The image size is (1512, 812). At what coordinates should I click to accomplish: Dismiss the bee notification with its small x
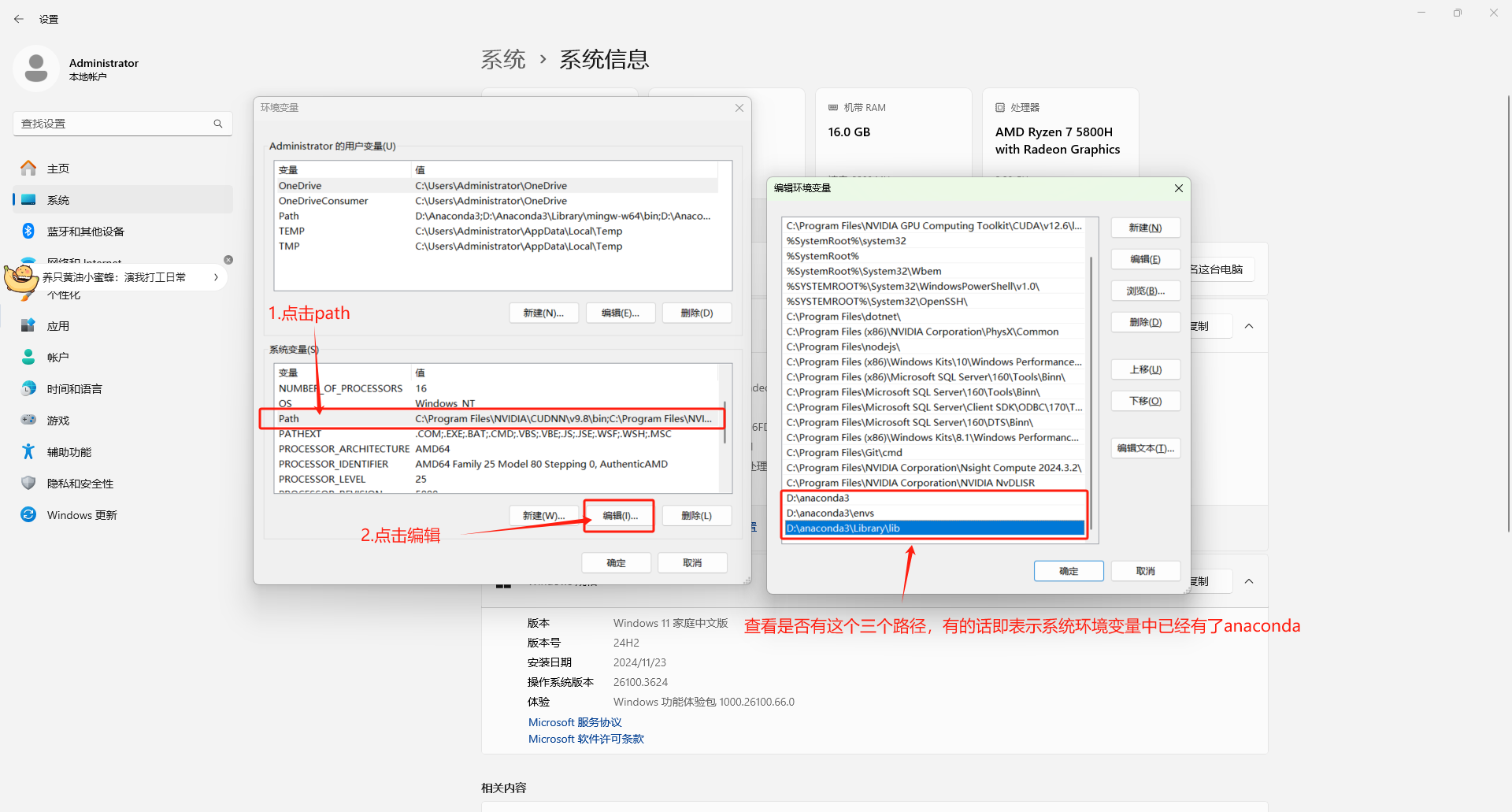228,260
